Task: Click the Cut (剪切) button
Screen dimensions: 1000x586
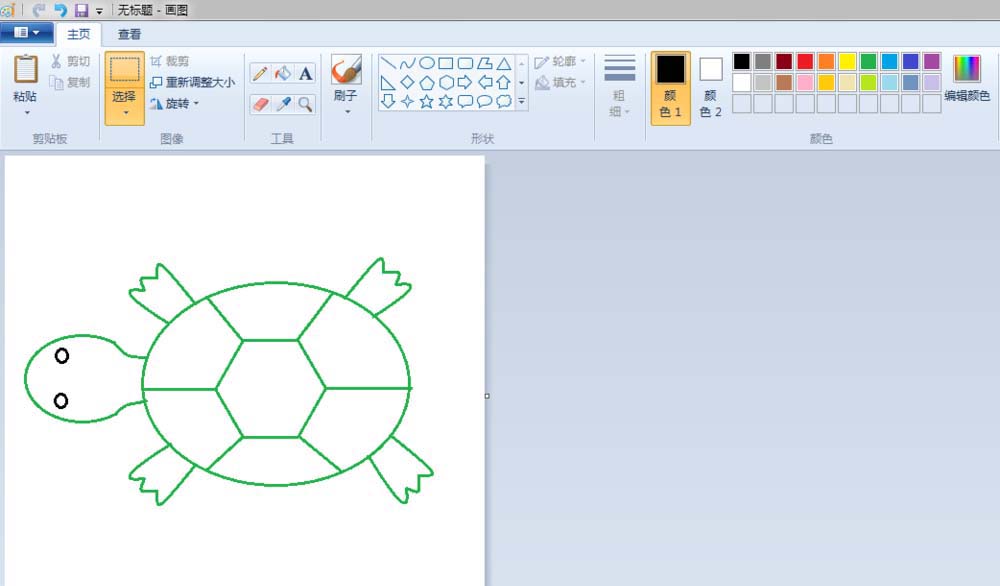Action: (70, 61)
